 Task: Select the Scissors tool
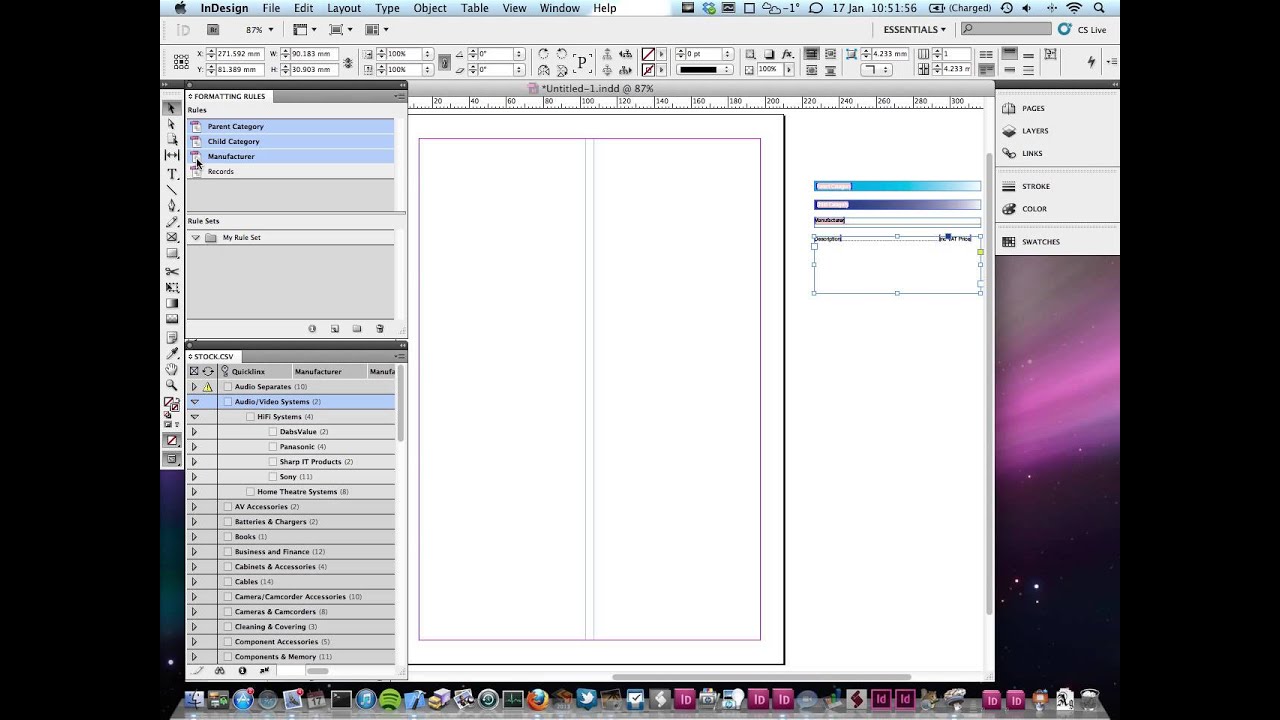pyautogui.click(x=171, y=271)
